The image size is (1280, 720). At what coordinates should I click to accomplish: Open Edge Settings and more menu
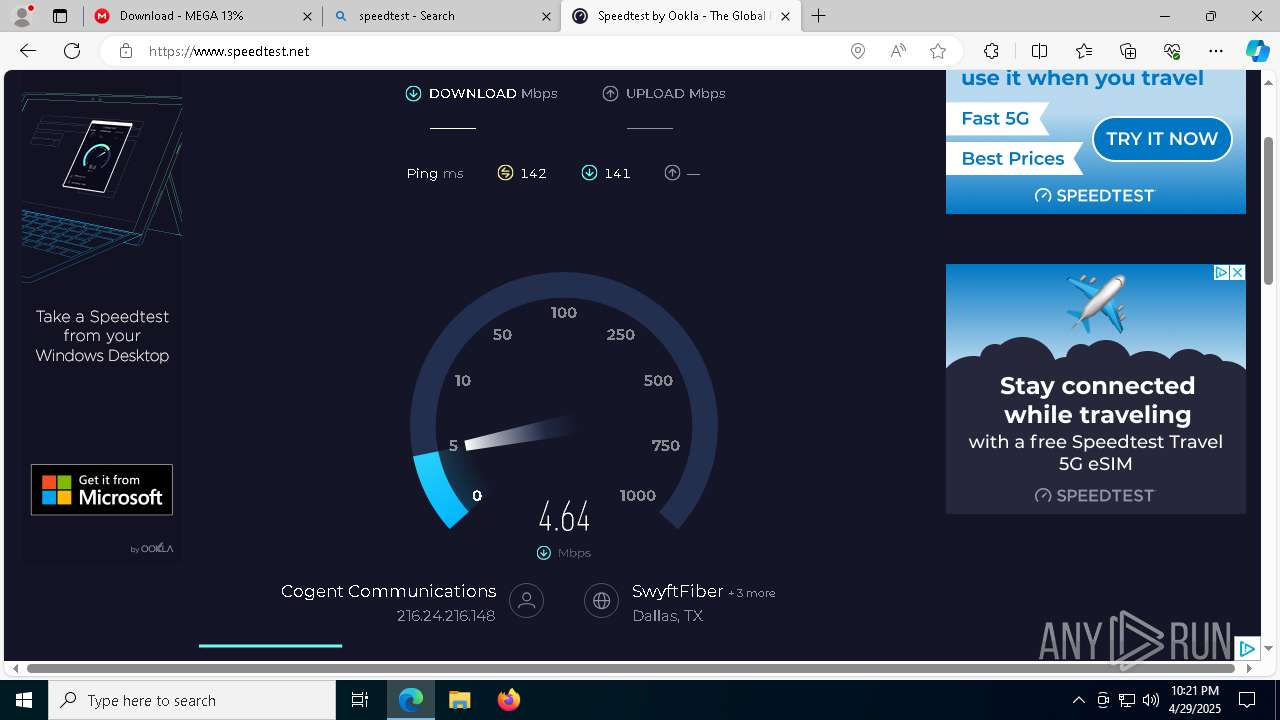(x=1216, y=51)
